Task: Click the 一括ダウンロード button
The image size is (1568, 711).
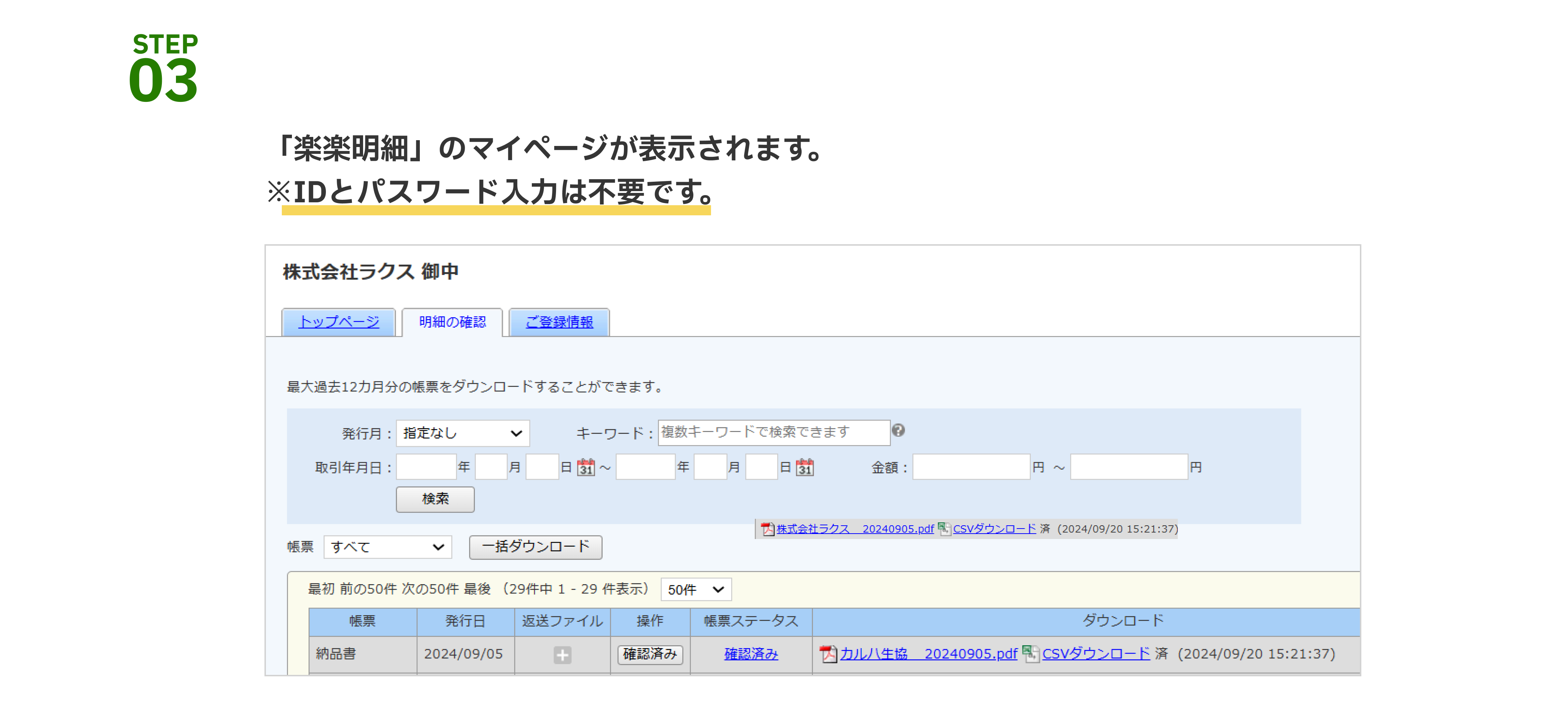Action: click(x=535, y=547)
